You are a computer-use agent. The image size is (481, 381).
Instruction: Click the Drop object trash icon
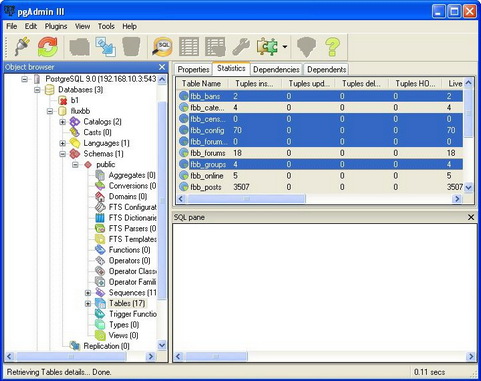[131, 46]
